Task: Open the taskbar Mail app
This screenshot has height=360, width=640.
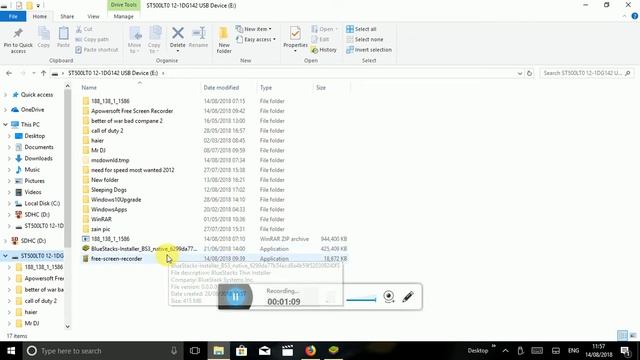Action: [264, 351]
